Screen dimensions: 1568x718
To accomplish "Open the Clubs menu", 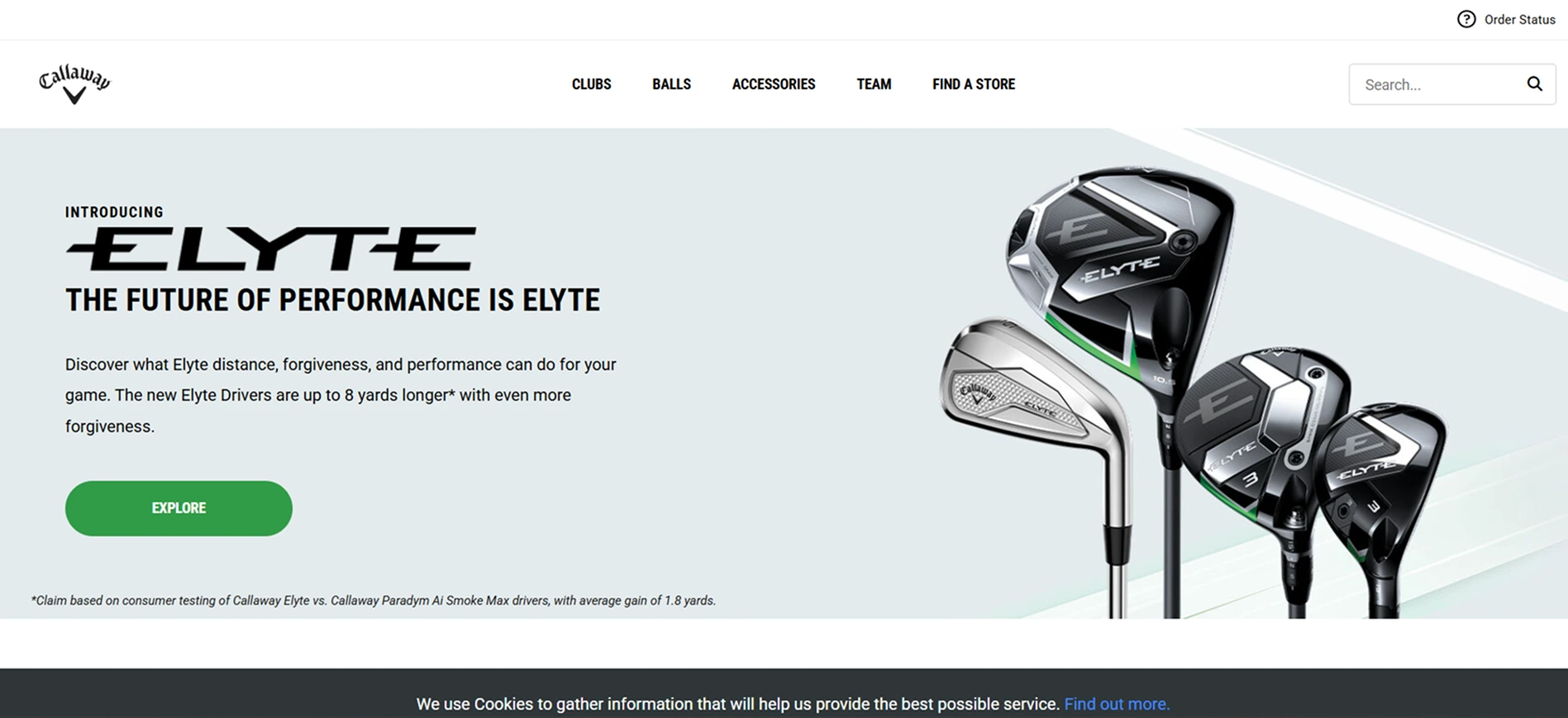I will [x=591, y=84].
